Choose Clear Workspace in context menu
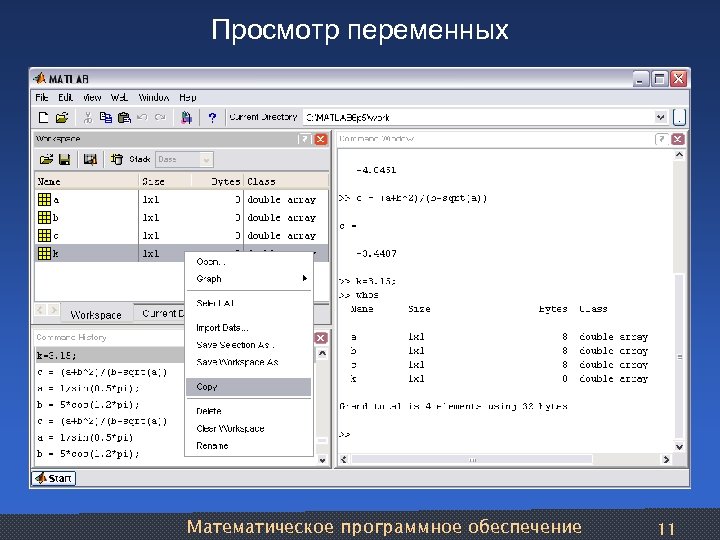Viewport: 720px width, 540px height. tap(248, 428)
